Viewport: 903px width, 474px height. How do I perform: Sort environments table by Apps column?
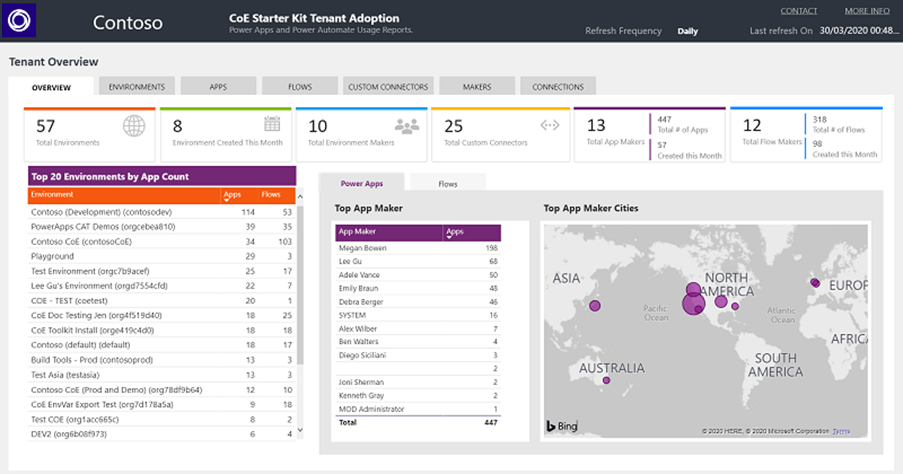(x=232, y=194)
